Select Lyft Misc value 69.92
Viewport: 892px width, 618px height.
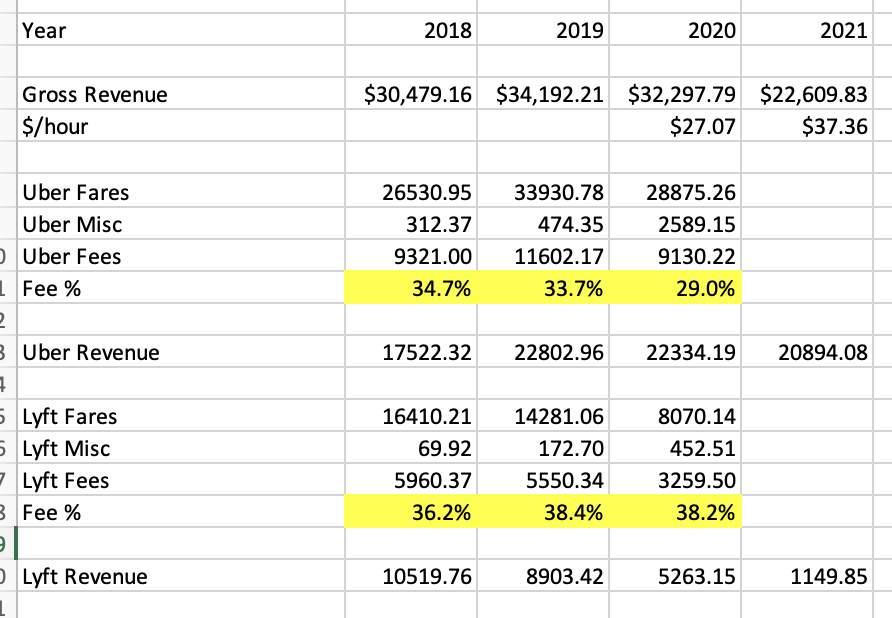(x=411, y=448)
